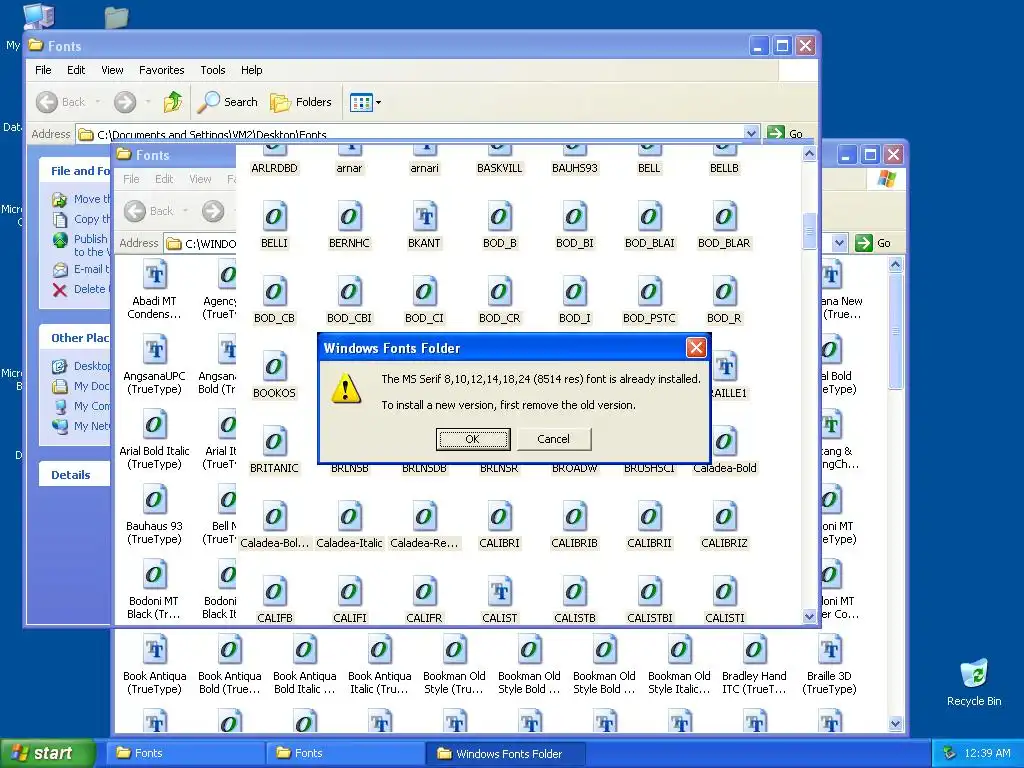Open the Start menu
Viewport: 1024px width, 768px height.
(x=48, y=753)
